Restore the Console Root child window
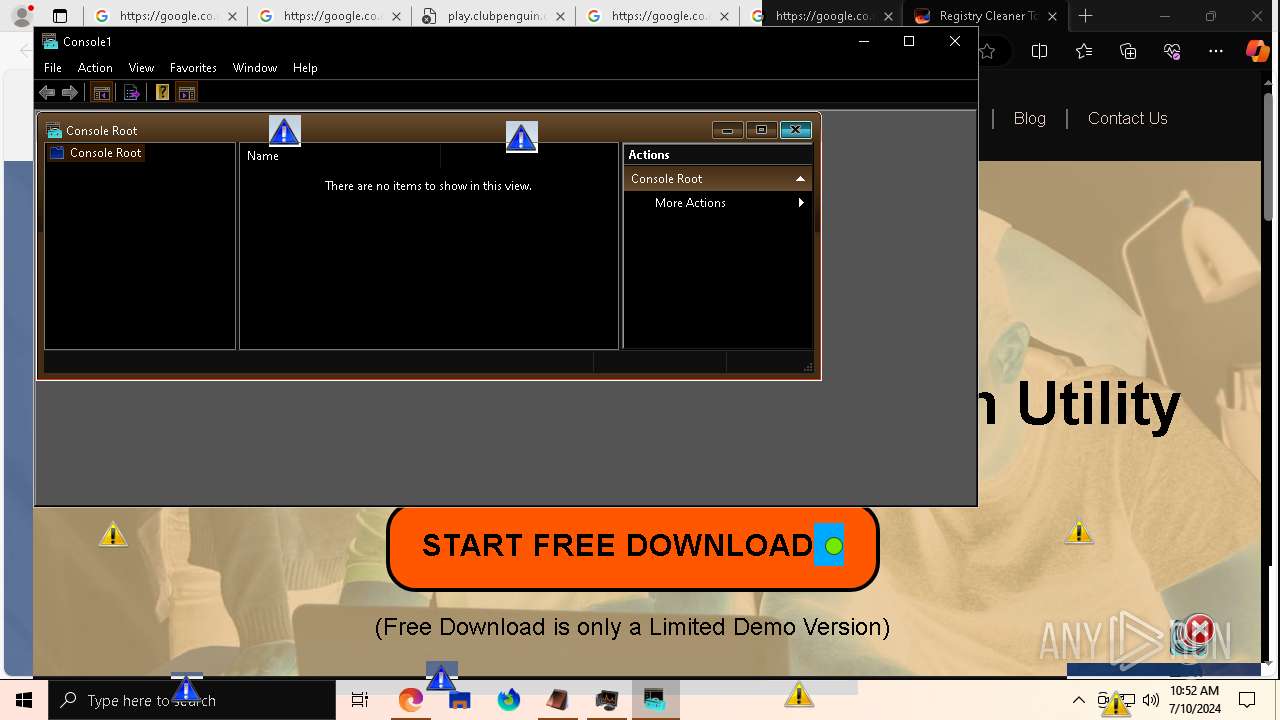This screenshot has width=1280, height=720. 761,130
